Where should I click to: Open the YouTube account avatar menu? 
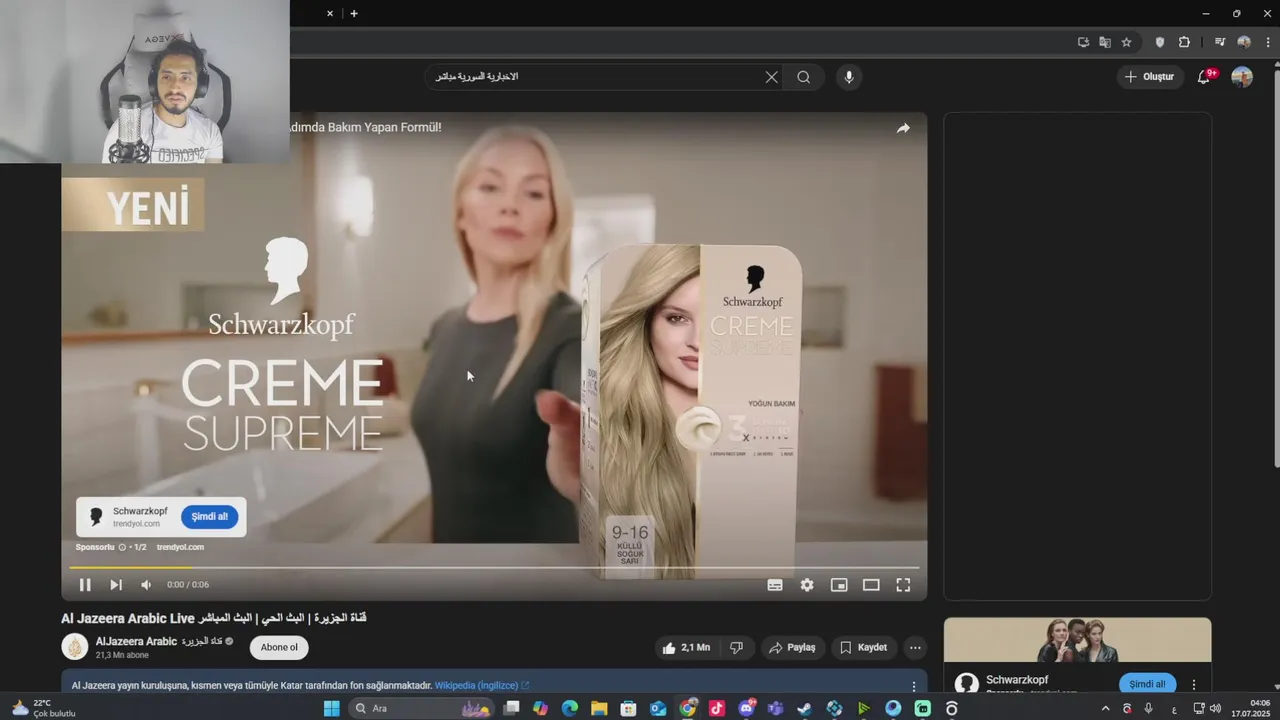point(1242,77)
